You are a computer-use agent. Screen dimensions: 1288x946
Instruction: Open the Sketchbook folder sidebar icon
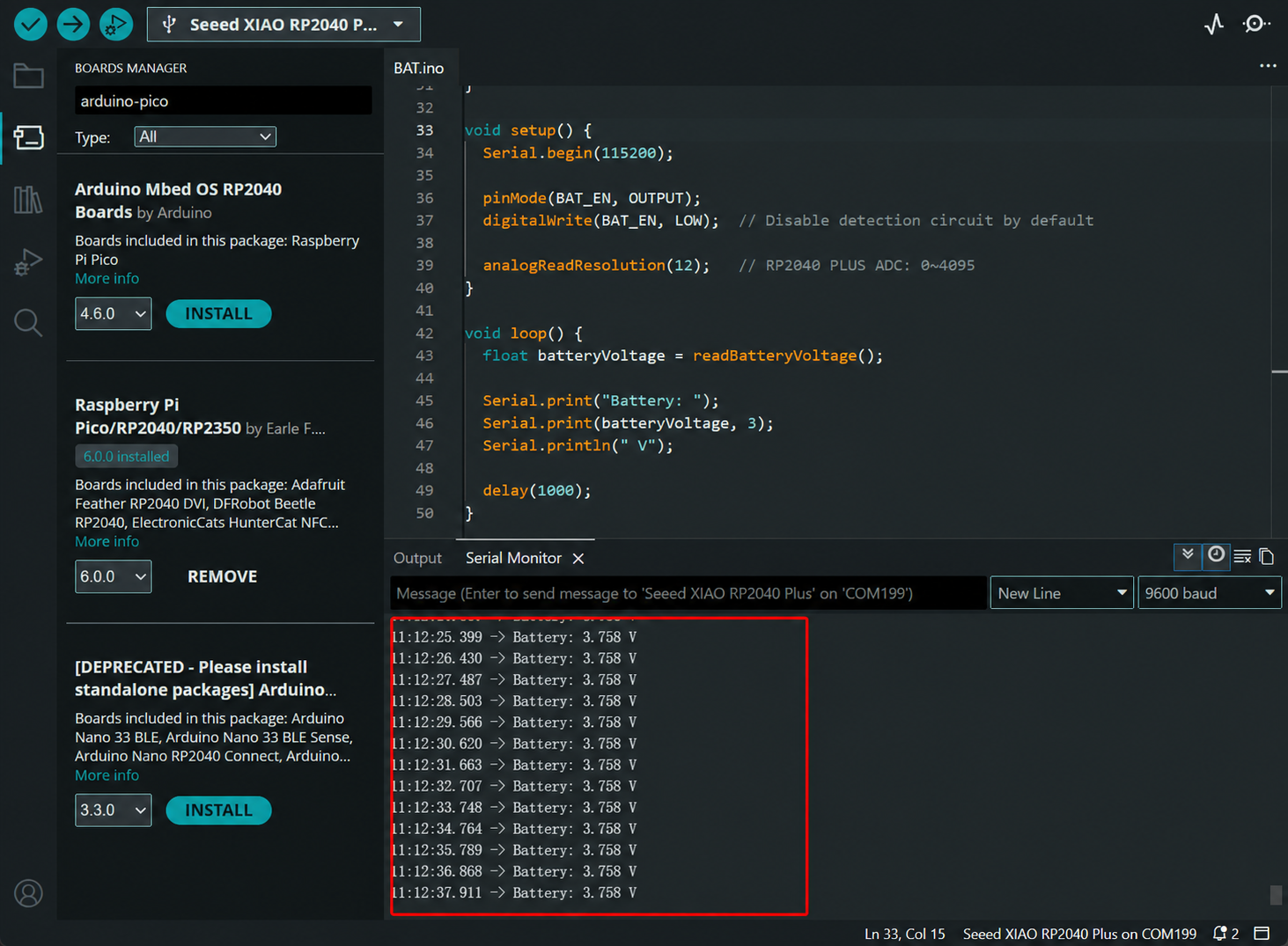coord(28,77)
